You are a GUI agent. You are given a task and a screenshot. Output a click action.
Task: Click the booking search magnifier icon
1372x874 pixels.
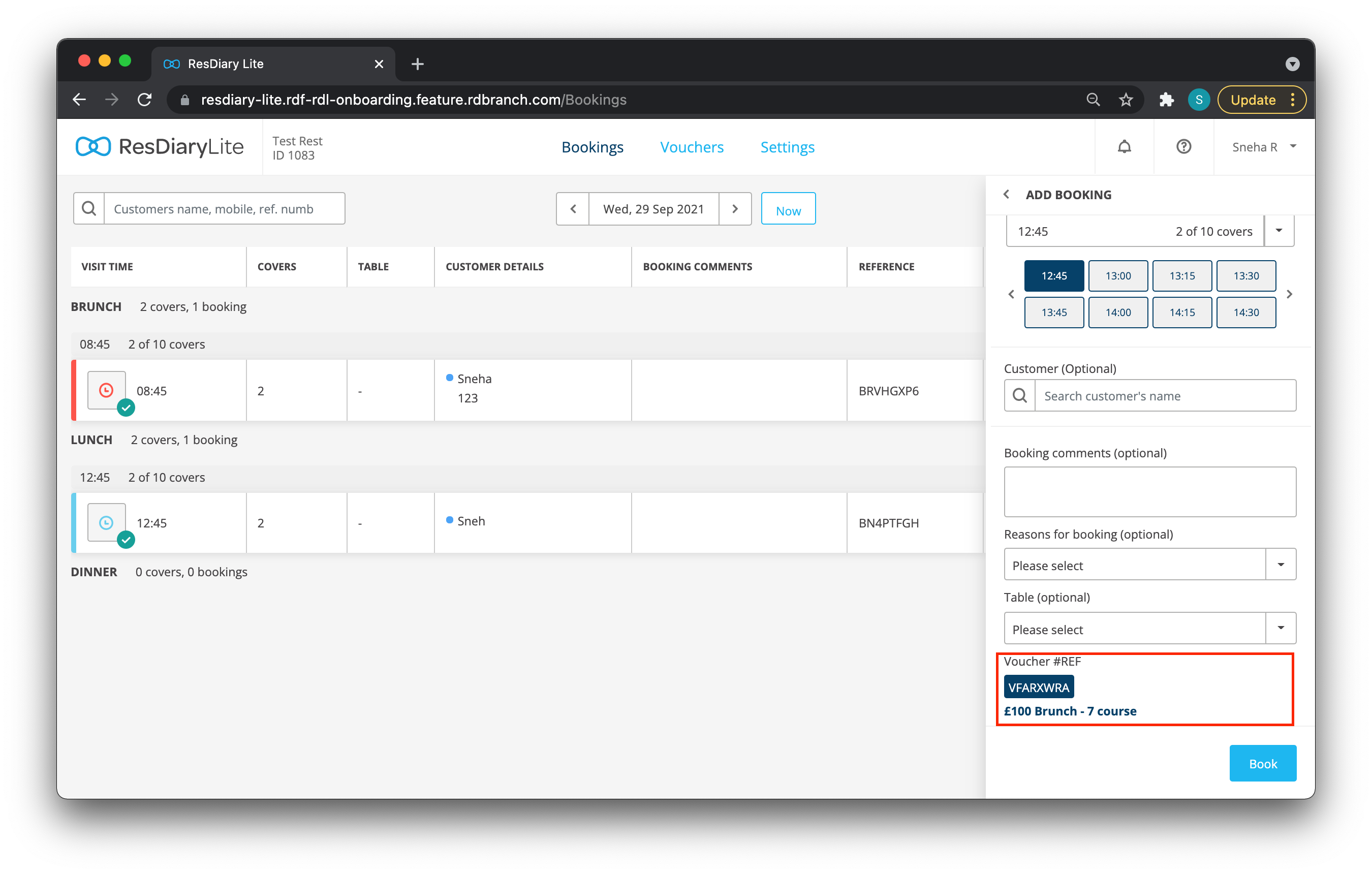pyautogui.click(x=89, y=208)
